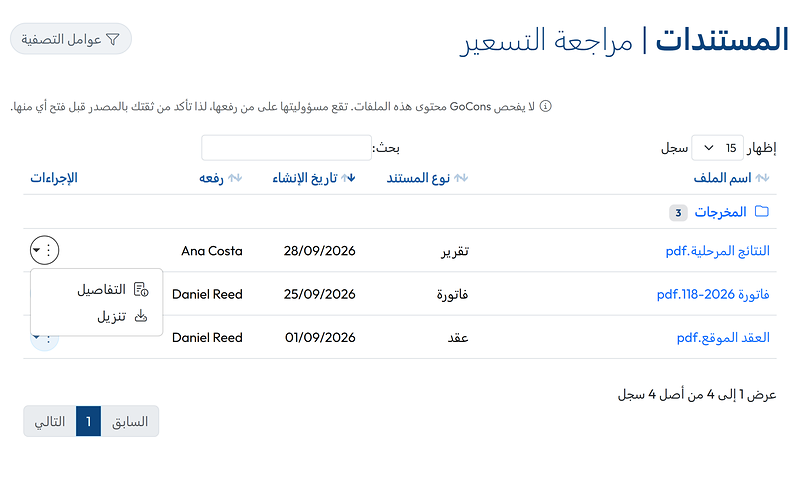Click the count badge 3 on المخرجات
Viewport: 800px width, 500px height.
tap(678, 213)
